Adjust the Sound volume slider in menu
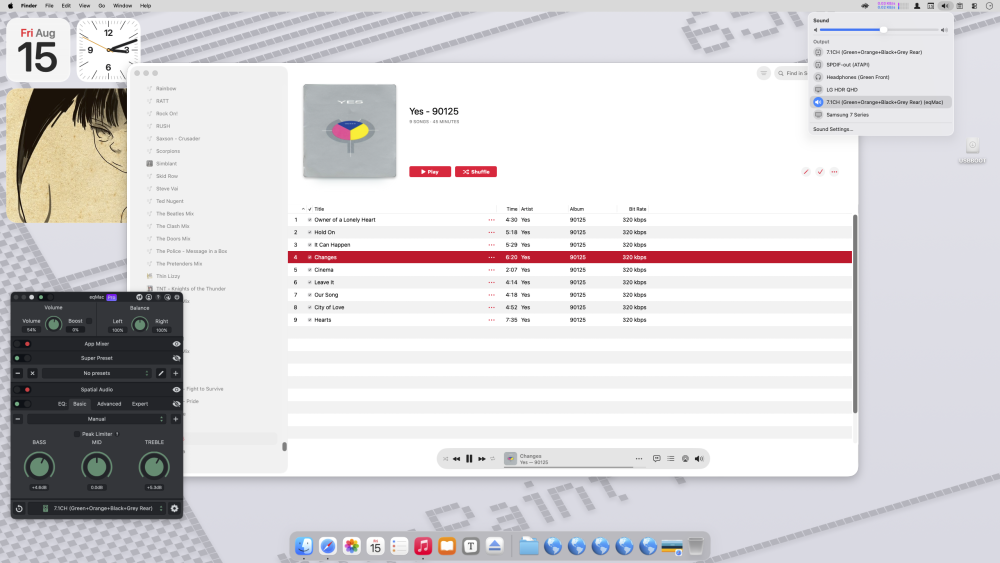1000x563 pixels. tap(880, 30)
